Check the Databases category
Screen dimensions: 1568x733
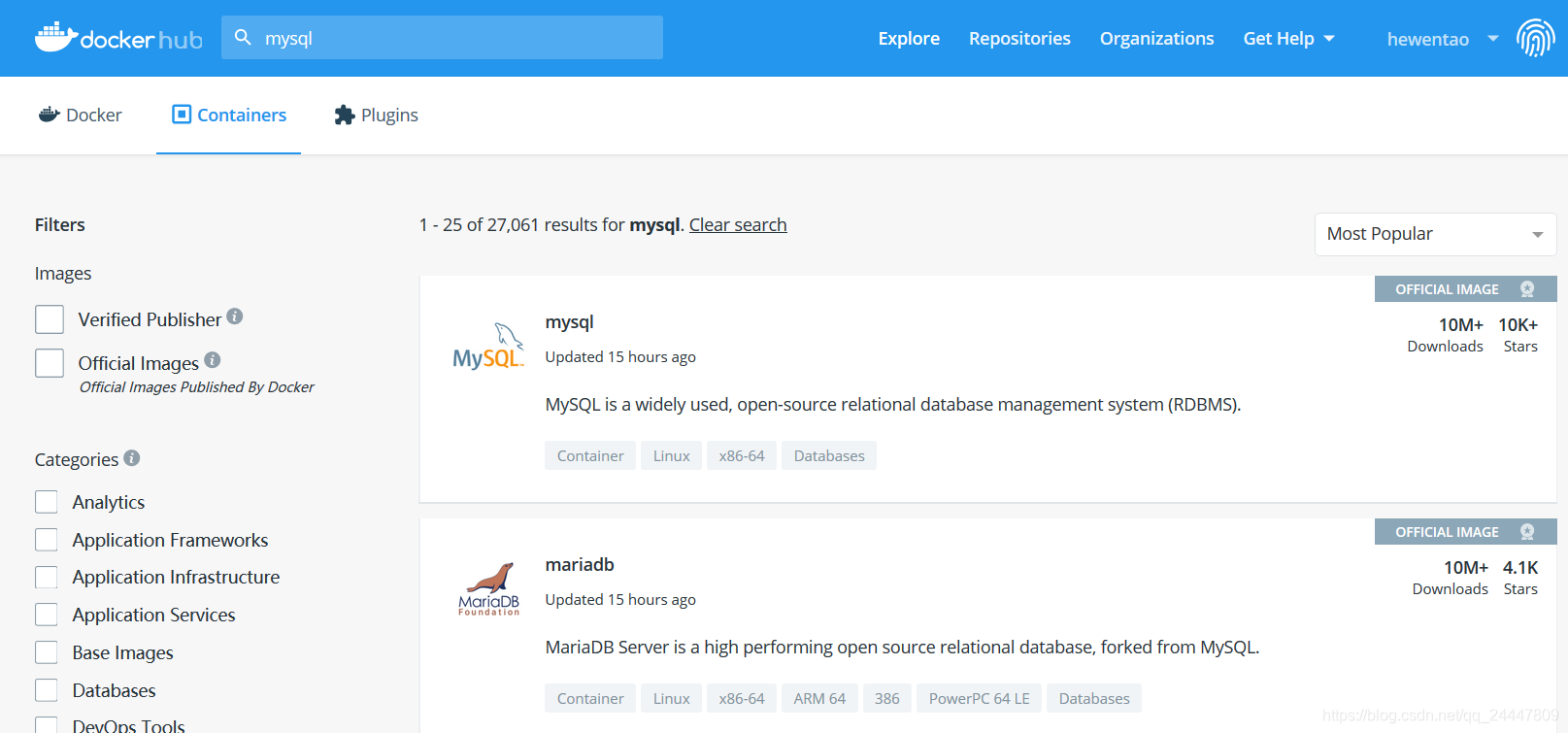point(47,690)
